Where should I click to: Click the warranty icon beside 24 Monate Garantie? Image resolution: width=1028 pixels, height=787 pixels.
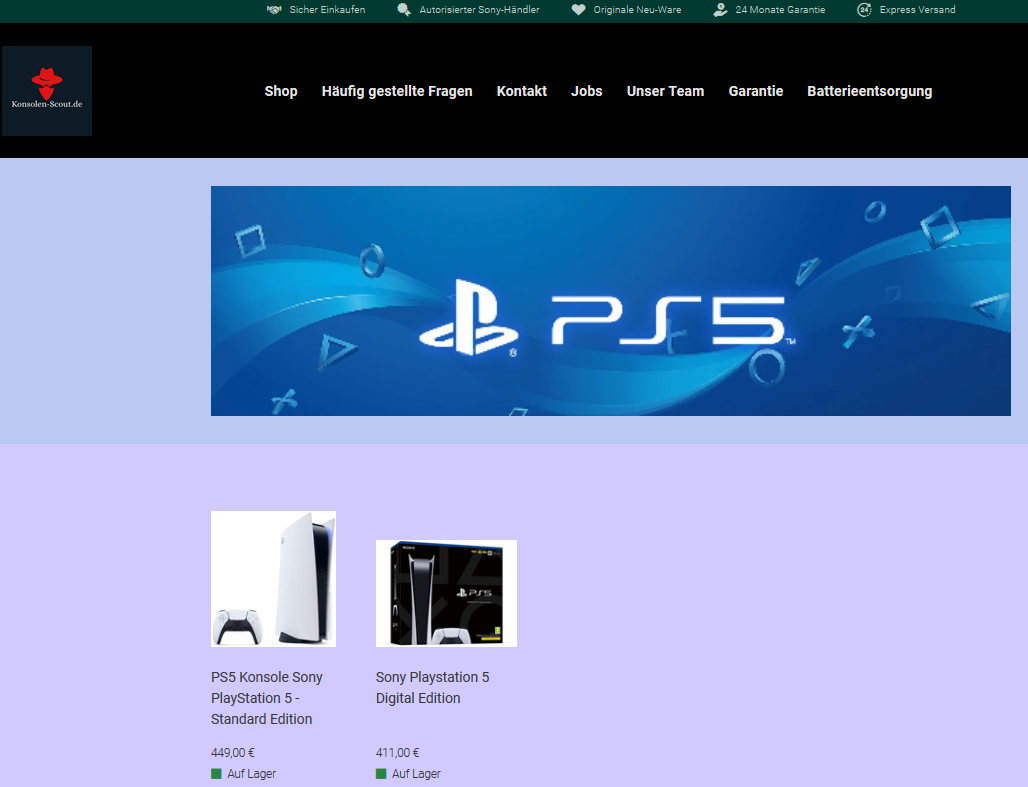[x=721, y=10]
